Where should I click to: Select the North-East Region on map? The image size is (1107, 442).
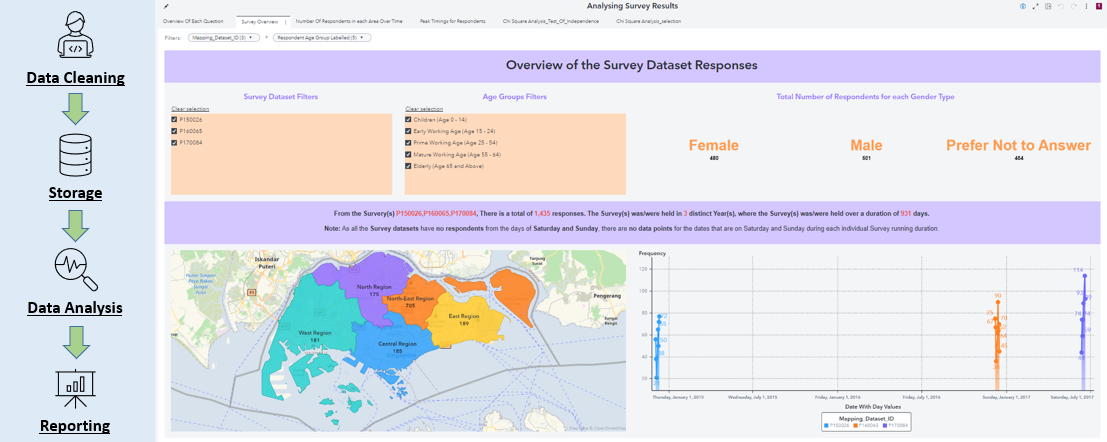[411, 304]
